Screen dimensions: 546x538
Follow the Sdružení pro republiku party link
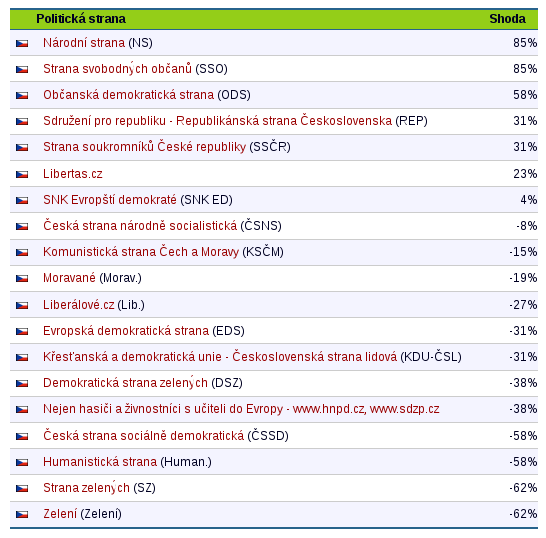[218, 121]
